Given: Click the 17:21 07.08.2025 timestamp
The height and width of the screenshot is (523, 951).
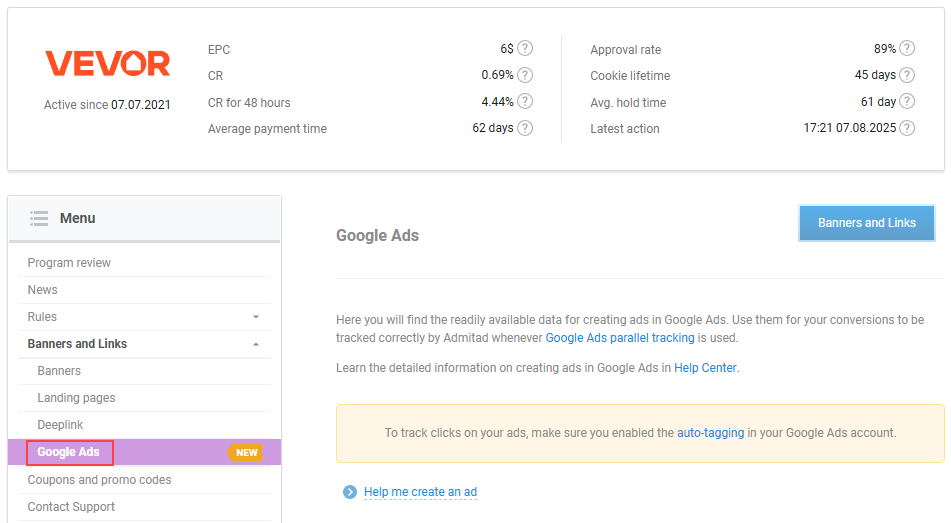Looking at the screenshot, I should tap(850, 128).
